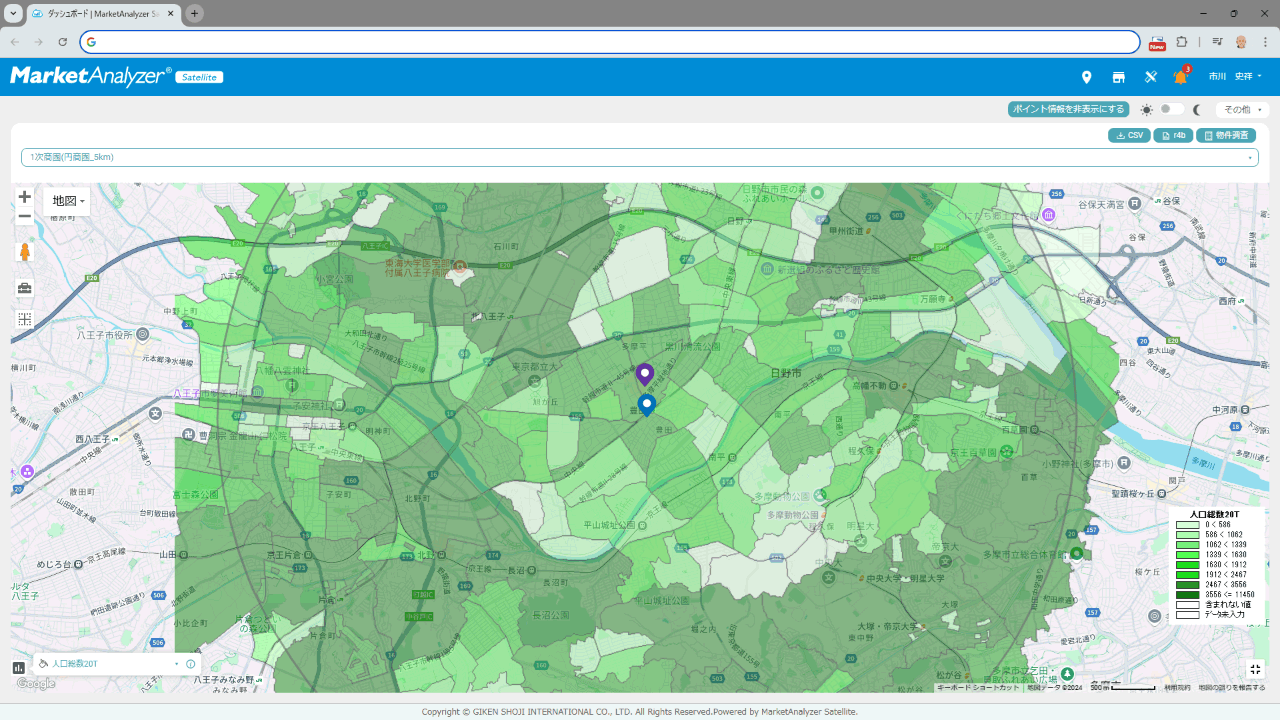Screen dimensions: 1280x720
Task: Expand the その他 dropdown
Action: click(1242, 110)
